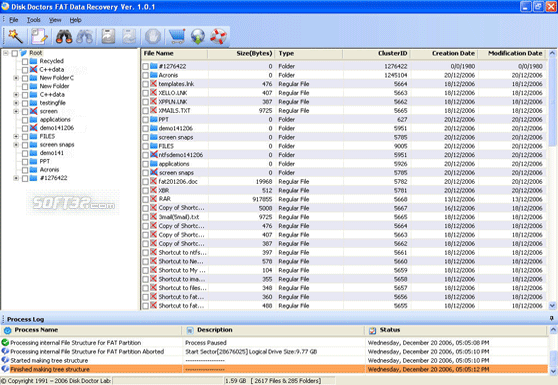This screenshot has width=558, height=385.
Task: Sort by Creation Date column header
Action: pyautogui.click(x=444, y=53)
